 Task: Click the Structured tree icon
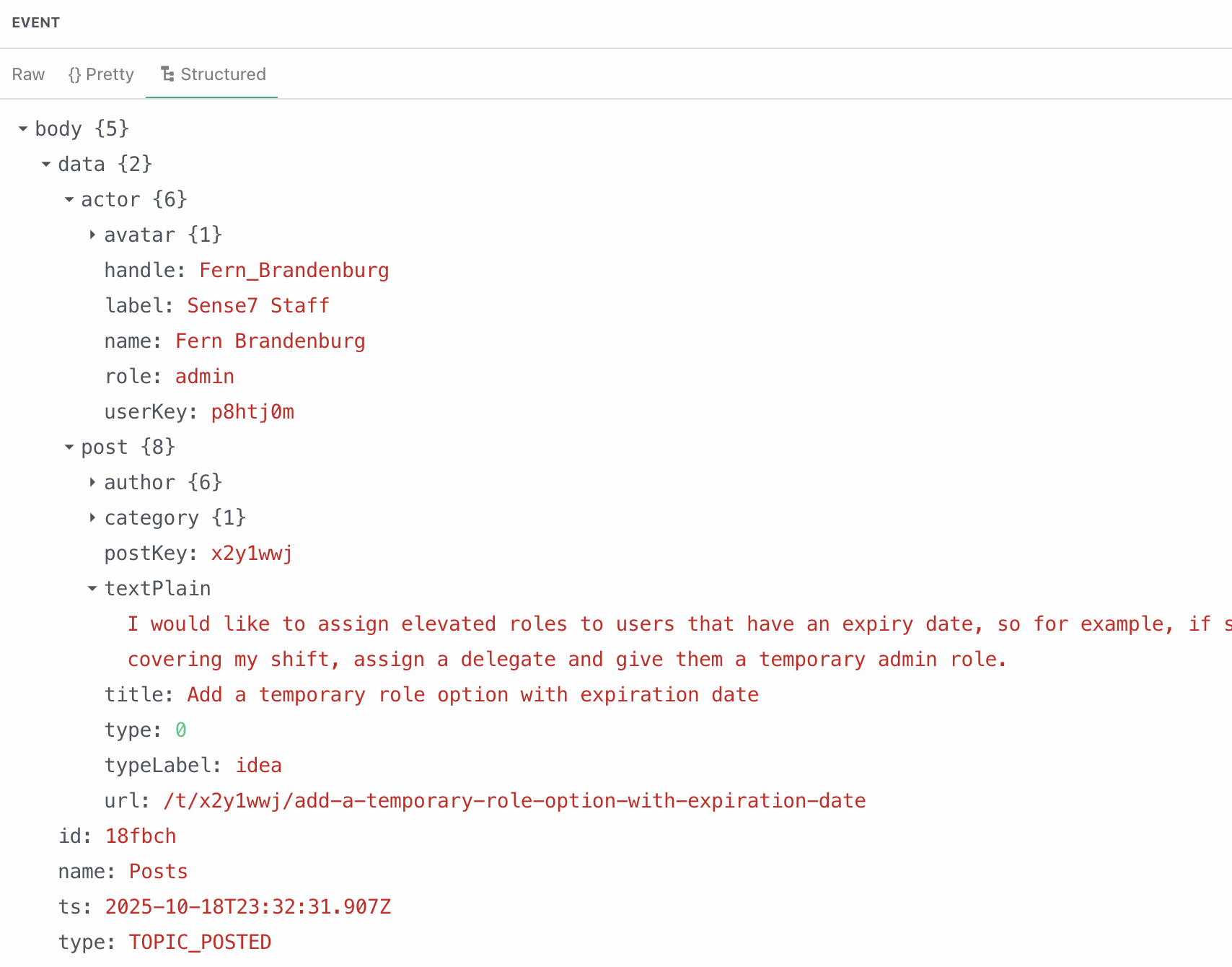pos(167,74)
